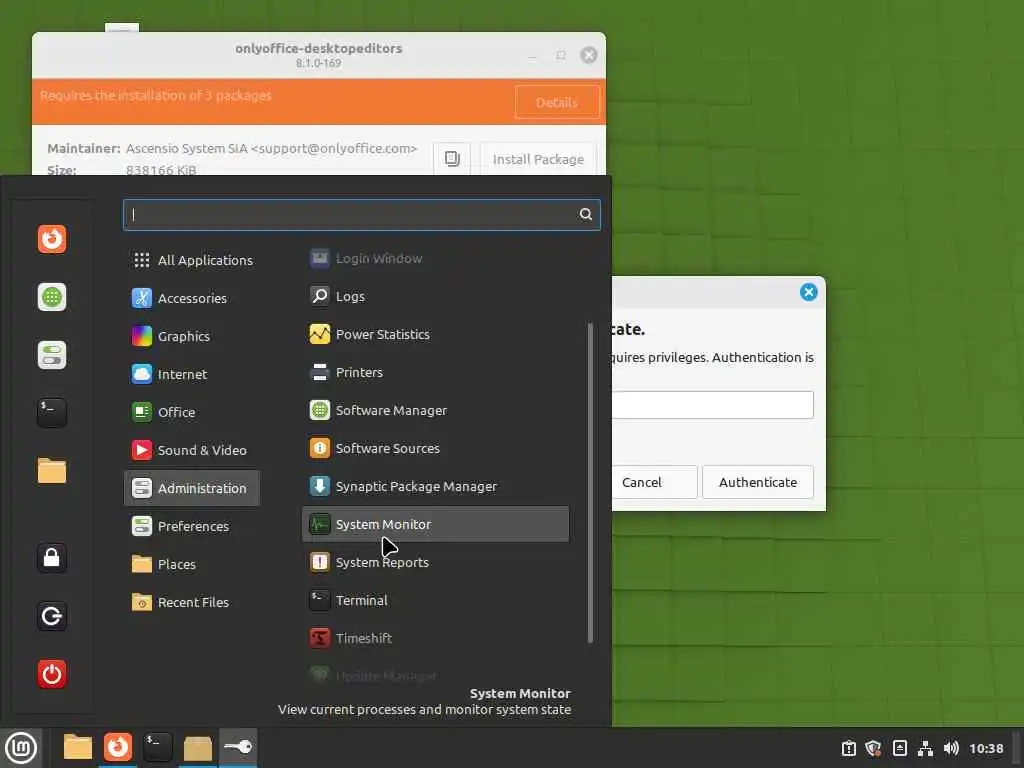Click the network tray icon
Screen dimensions: 1024x768
tap(925, 748)
